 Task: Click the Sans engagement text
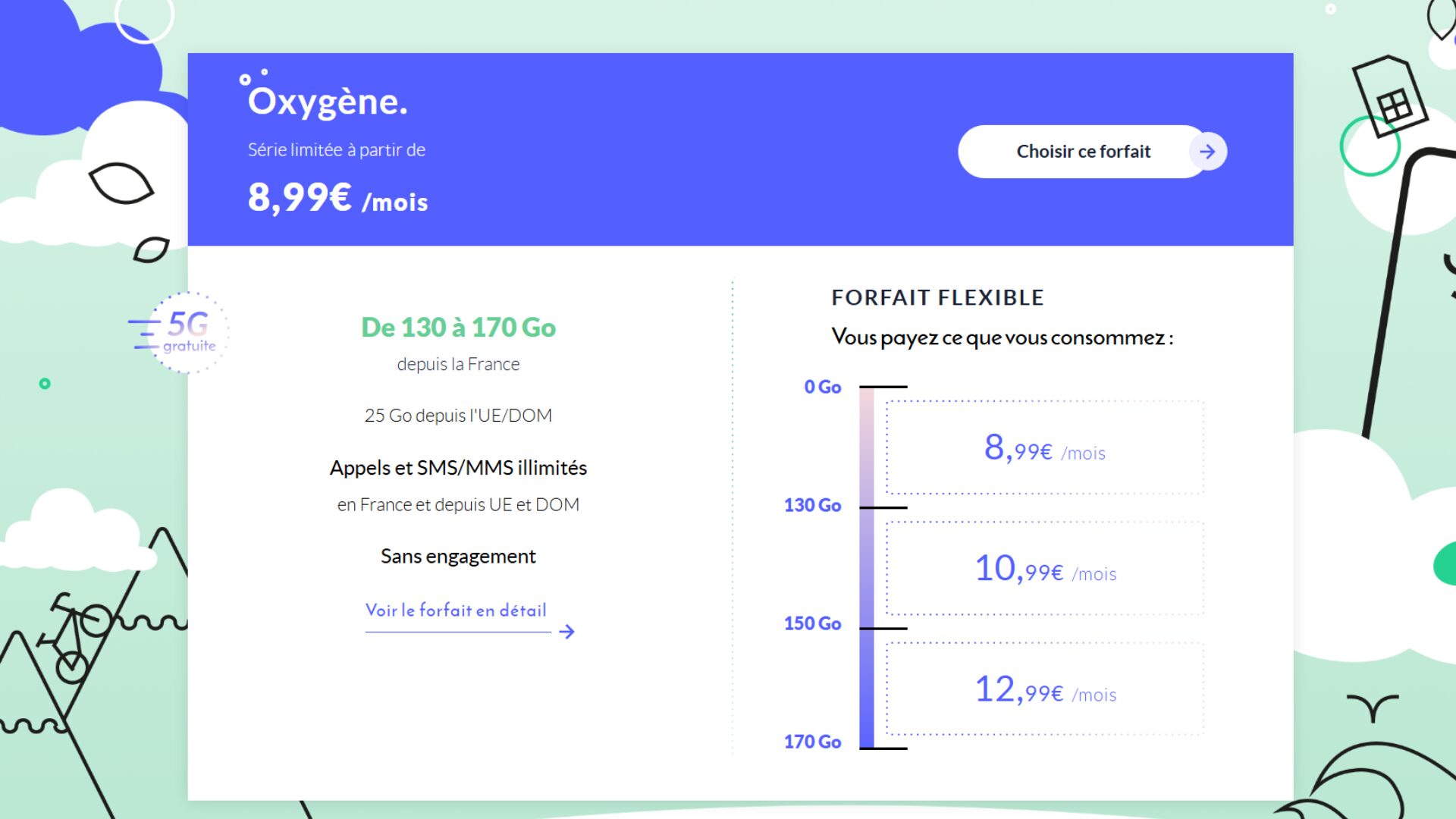(458, 557)
